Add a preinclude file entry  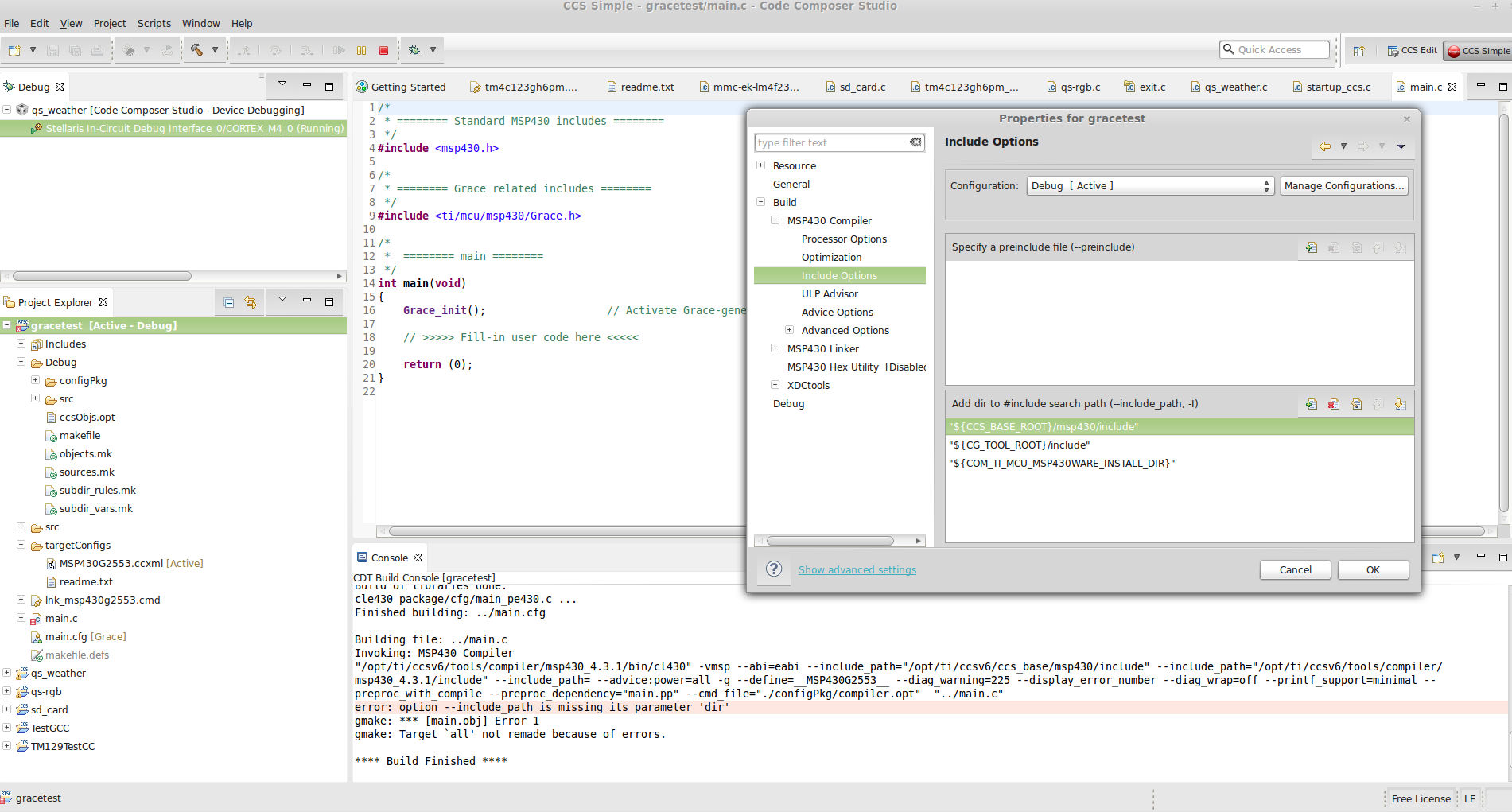(1312, 247)
